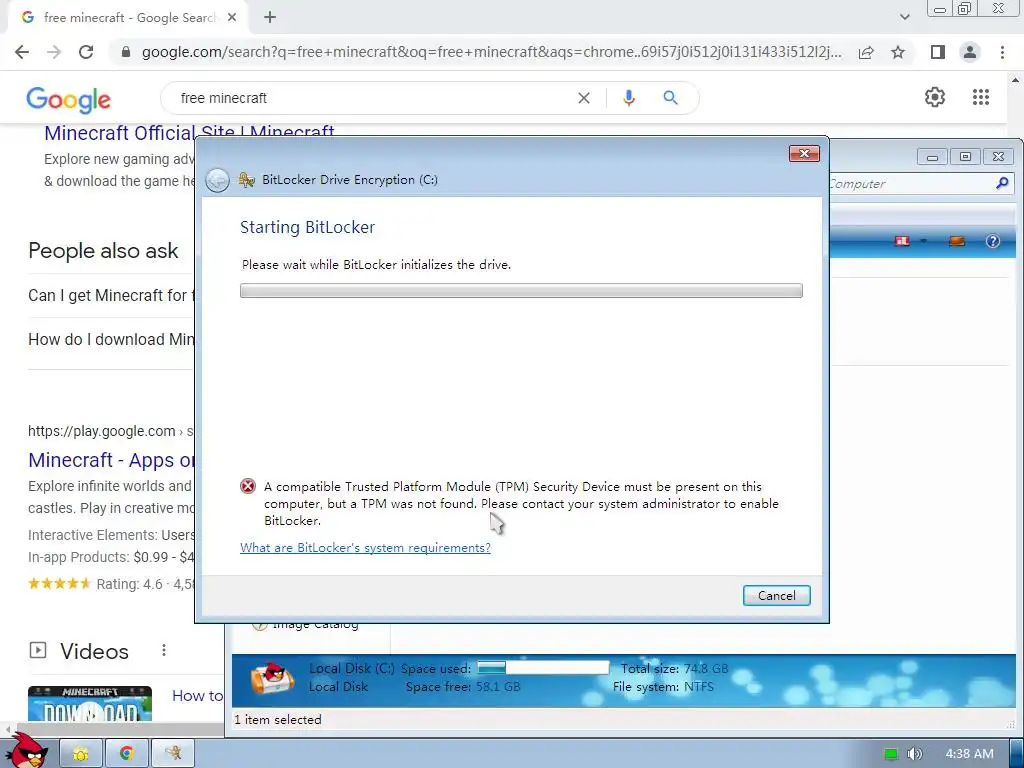The width and height of the screenshot is (1024, 768).
Task: Click the 'People also ask' heading
Action: pyautogui.click(x=103, y=251)
